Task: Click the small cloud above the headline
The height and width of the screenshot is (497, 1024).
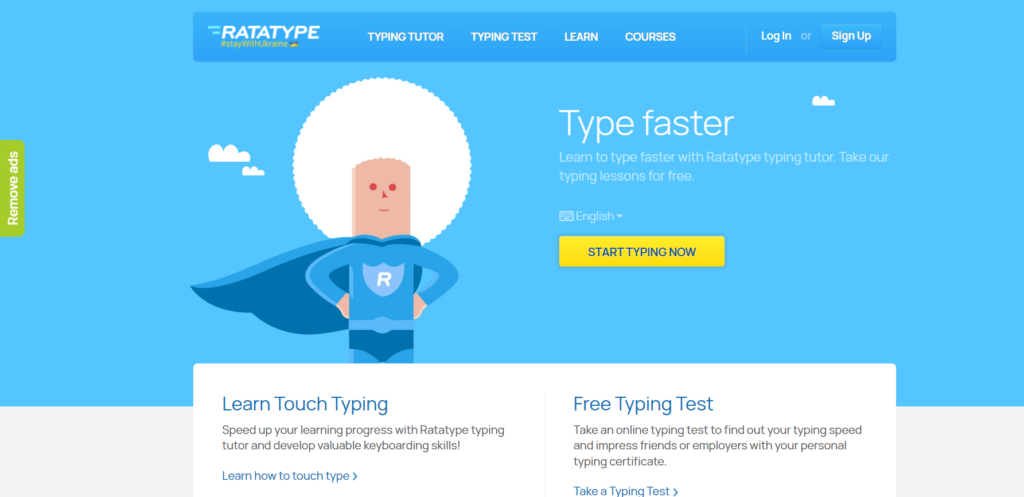Action: pos(823,101)
